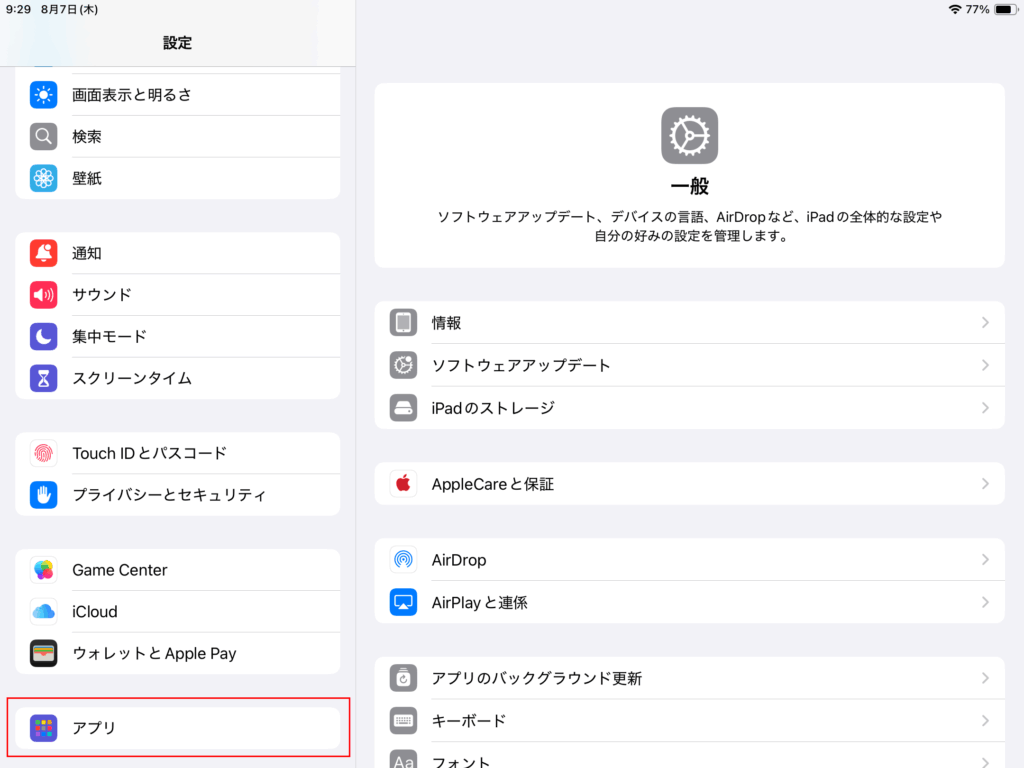Click the 8月7日(木) date text
1024x768 pixels.
coord(69,9)
